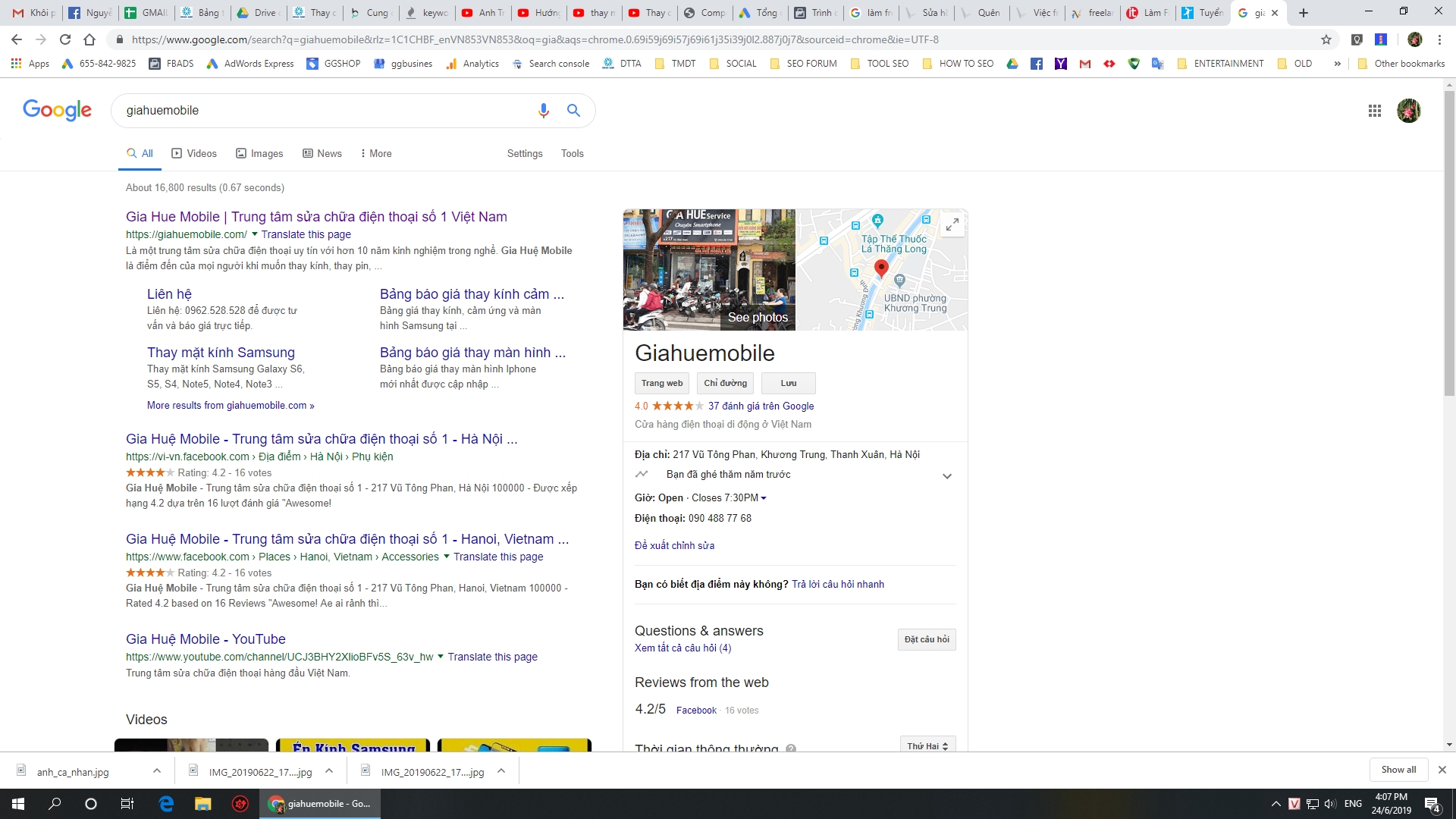
Task: Open Gia Huệ Mobile - YouTube result
Action: (x=206, y=639)
